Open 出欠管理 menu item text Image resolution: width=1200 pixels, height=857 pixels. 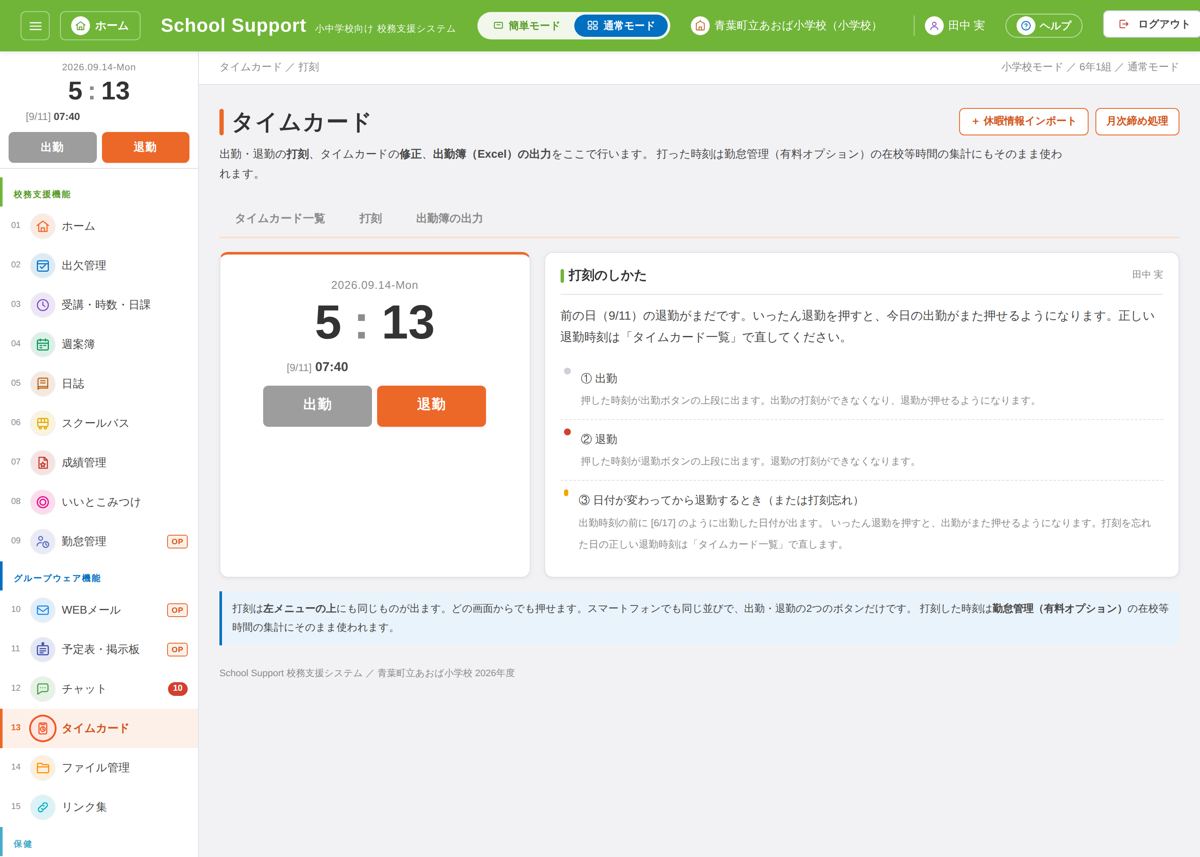[x=84, y=265]
